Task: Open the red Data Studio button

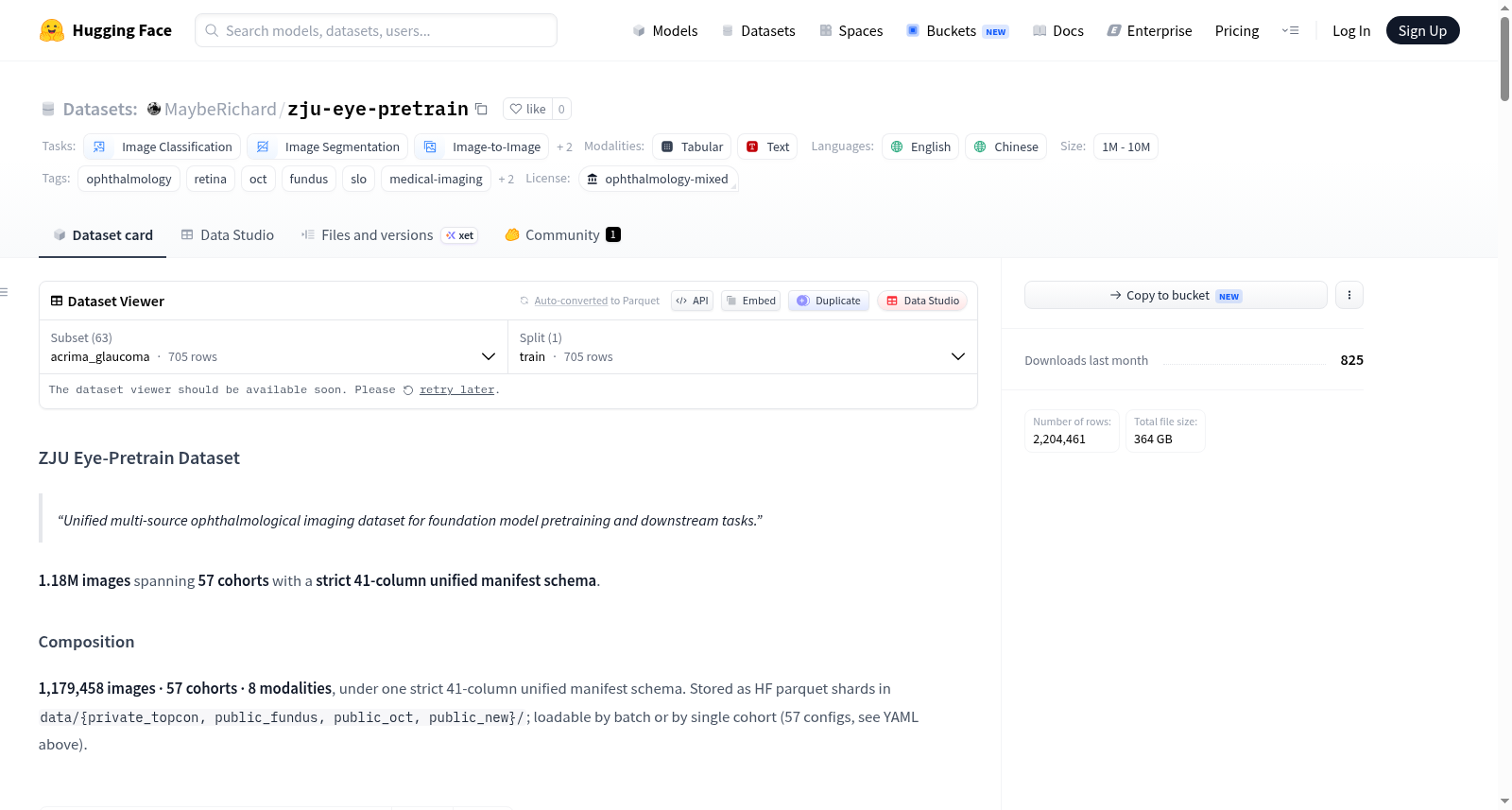Action: coord(922,301)
